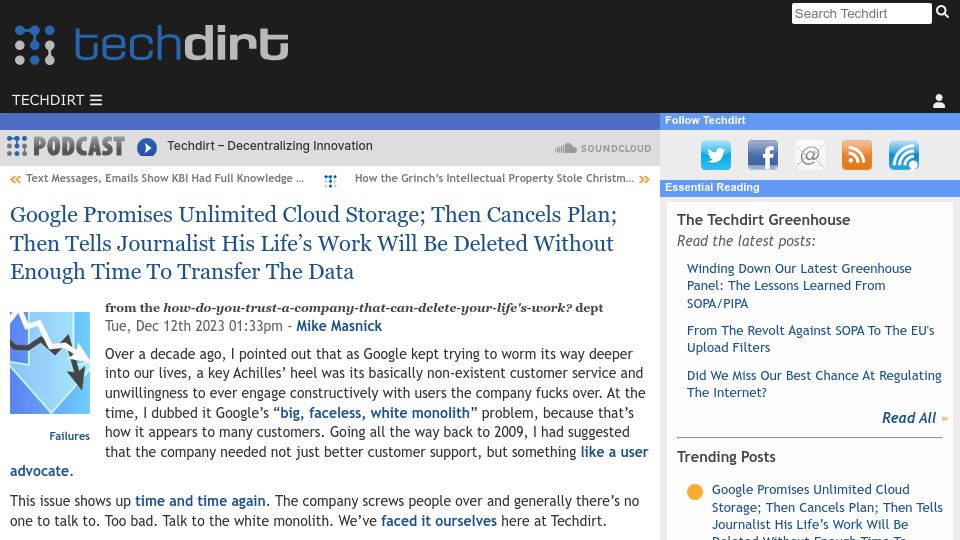Viewport: 960px width, 540px height.
Task: Click the Failures topic thumbnail image
Action: pos(50,362)
